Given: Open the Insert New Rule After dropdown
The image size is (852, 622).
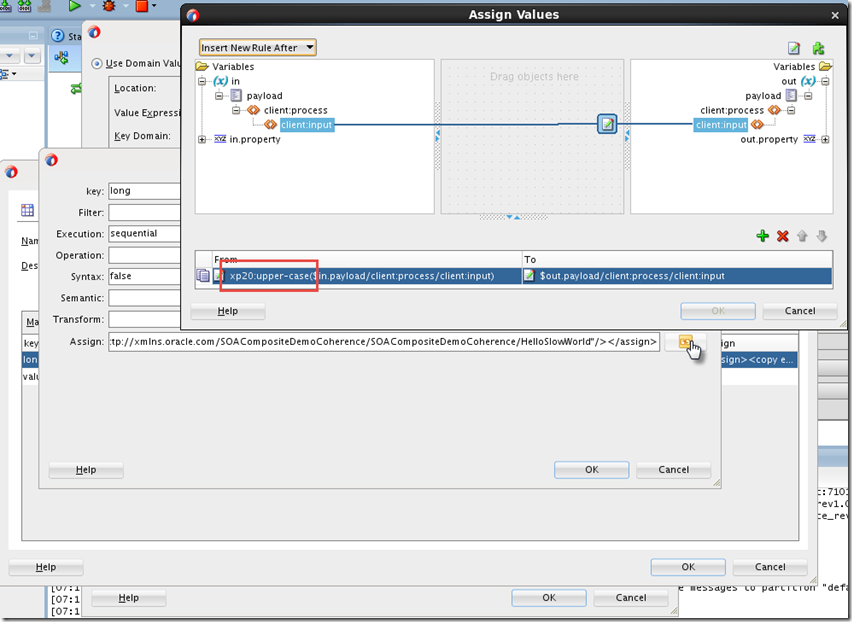Looking at the screenshot, I should tap(258, 48).
